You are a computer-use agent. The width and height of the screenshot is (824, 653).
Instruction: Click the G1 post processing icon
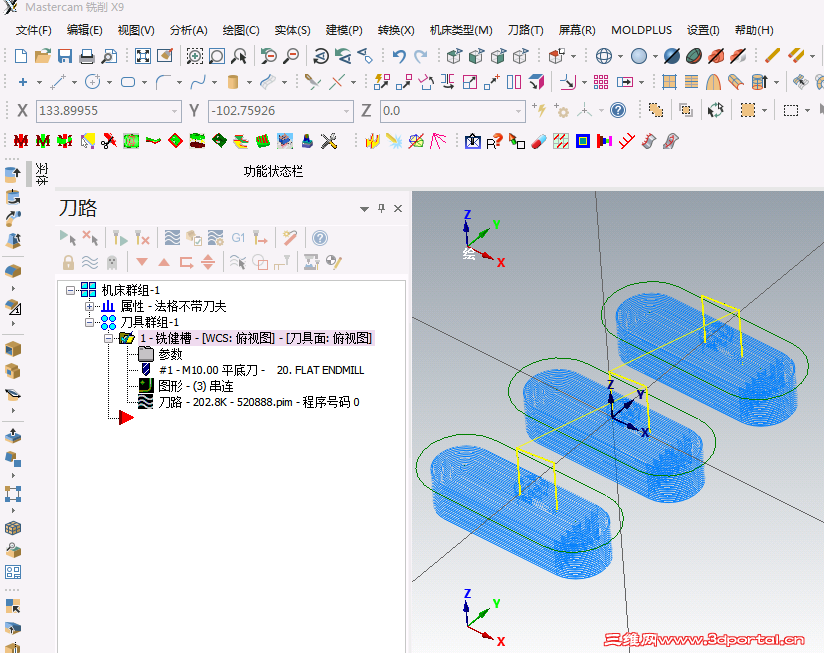tap(238, 238)
